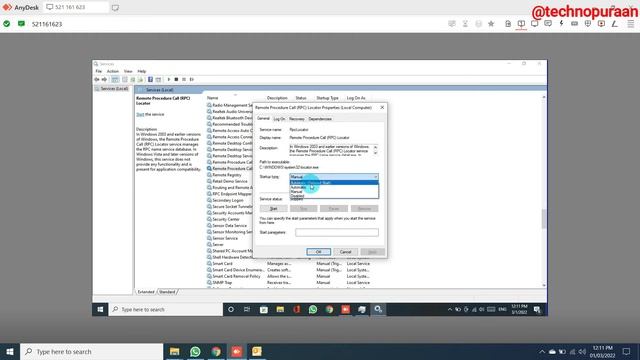The image size is (640, 360).
Task: Open the Help menu in Services
Action: [x=141, y=71]
